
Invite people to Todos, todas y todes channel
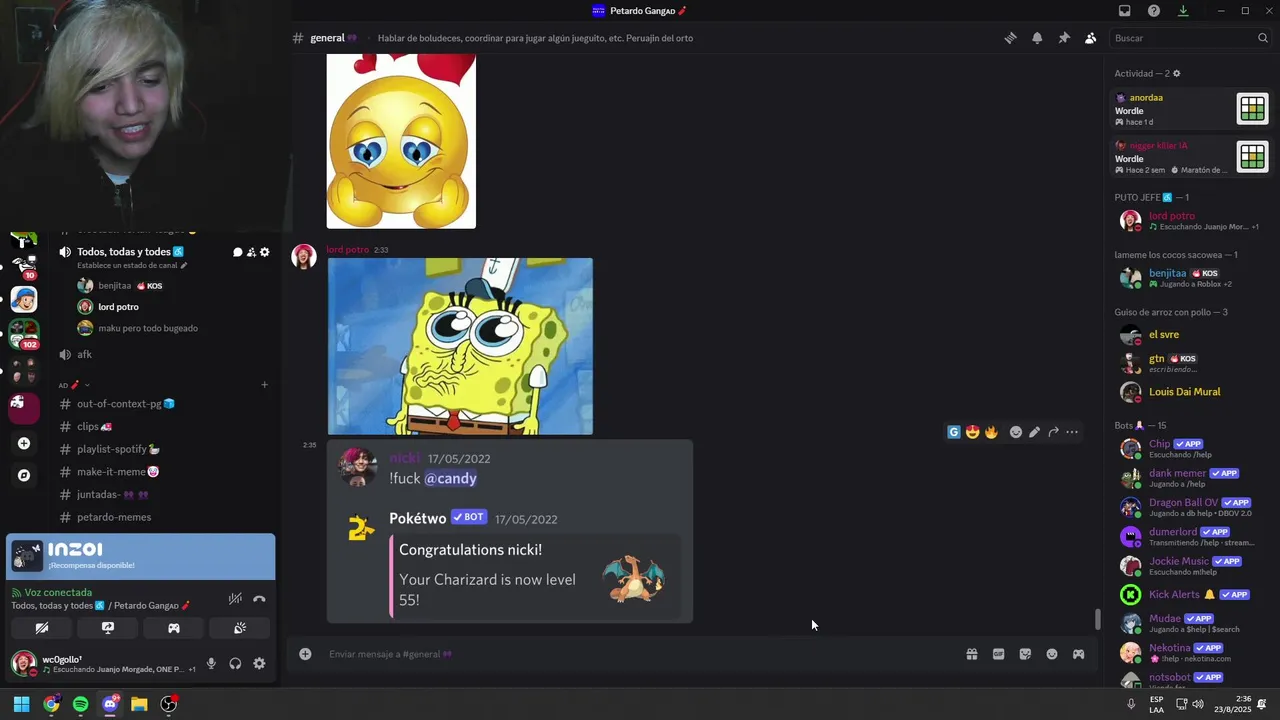[x=251, y=252]
